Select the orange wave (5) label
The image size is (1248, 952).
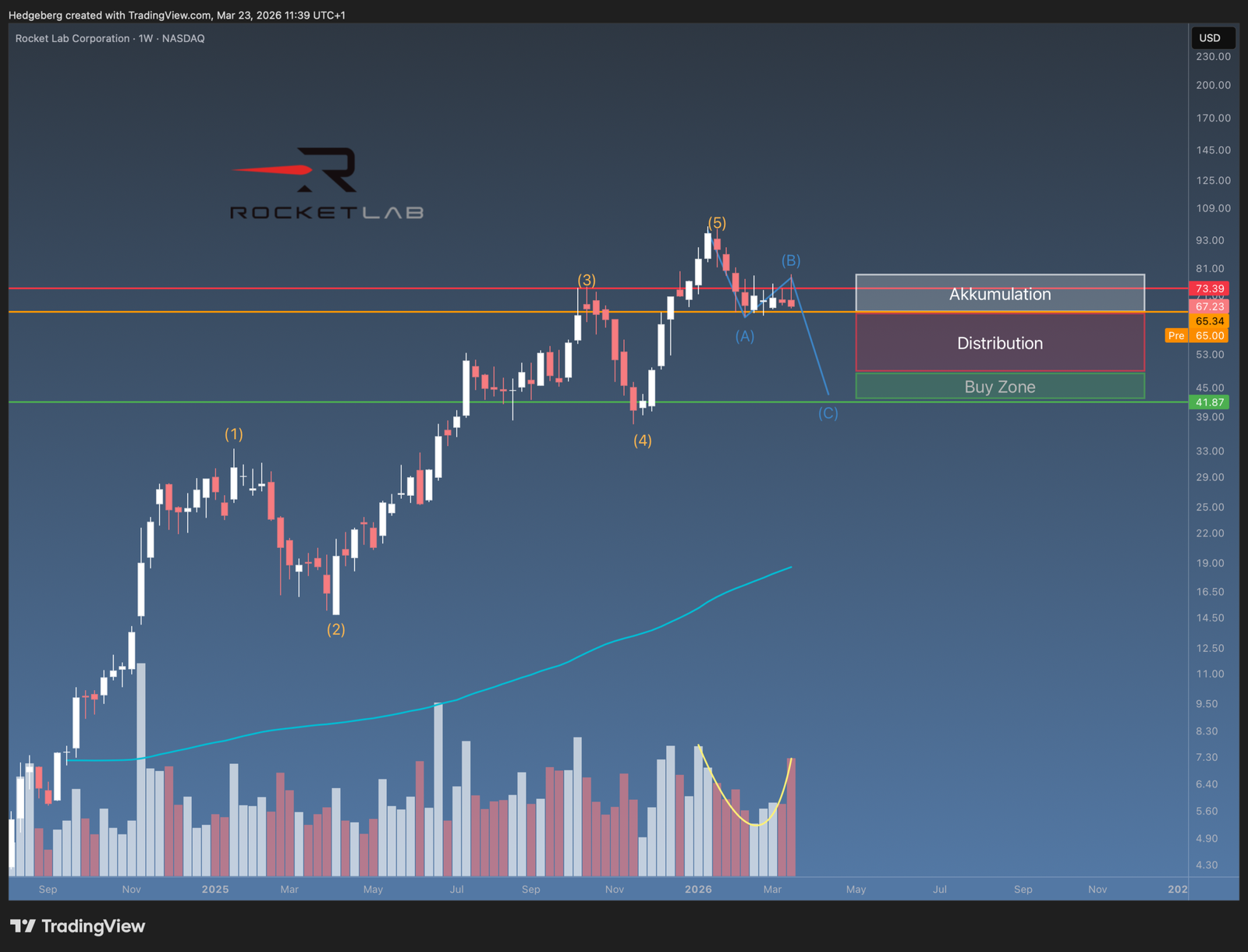pos(717,223)
